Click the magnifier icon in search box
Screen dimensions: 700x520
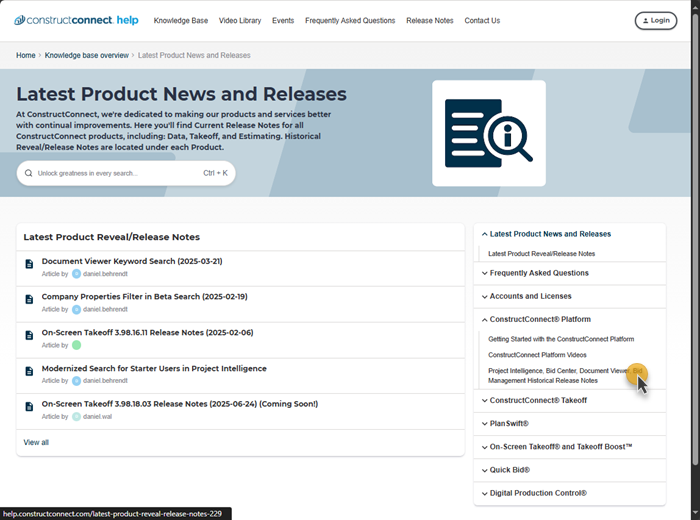[29, 173]
